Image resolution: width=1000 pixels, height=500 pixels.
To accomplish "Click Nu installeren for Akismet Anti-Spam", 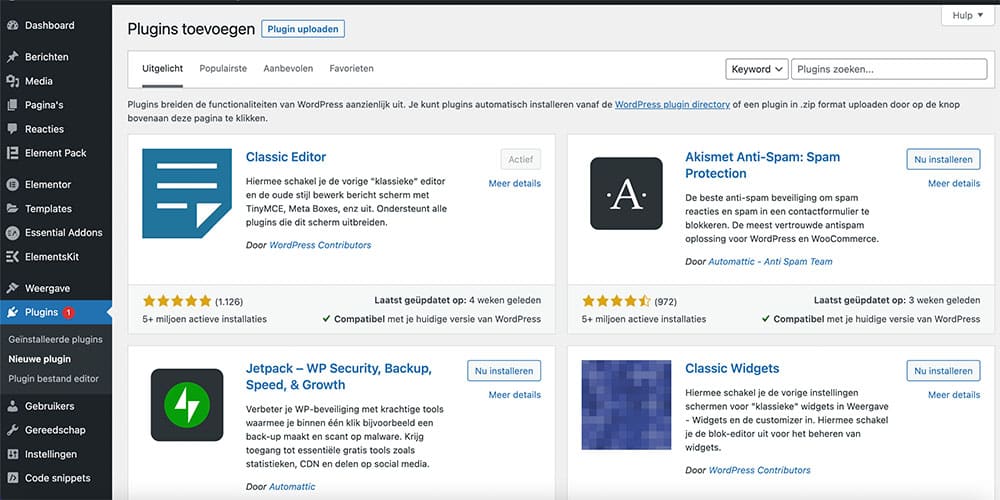I will (943, 159).
